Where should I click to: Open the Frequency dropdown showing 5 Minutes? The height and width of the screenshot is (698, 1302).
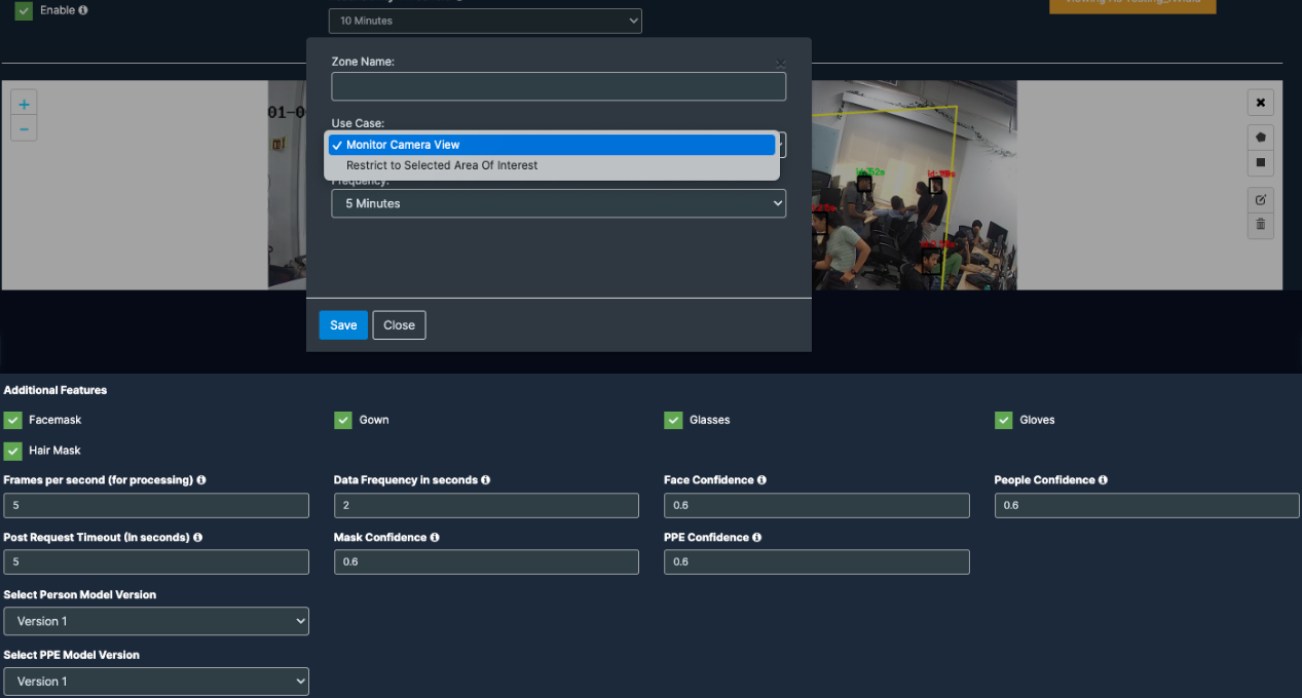[558, 203]
